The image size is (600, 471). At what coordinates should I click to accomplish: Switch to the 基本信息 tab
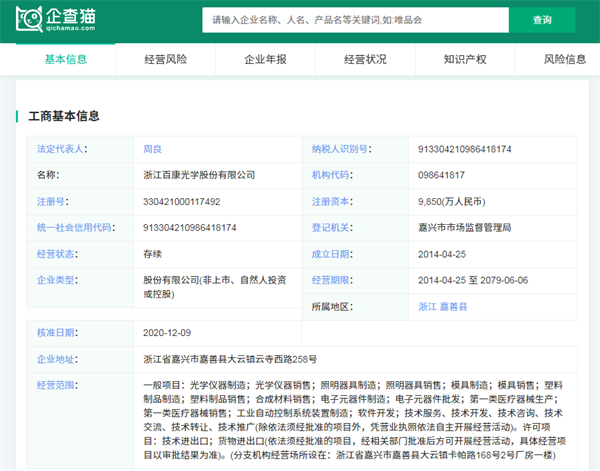(x=65, y=59)
